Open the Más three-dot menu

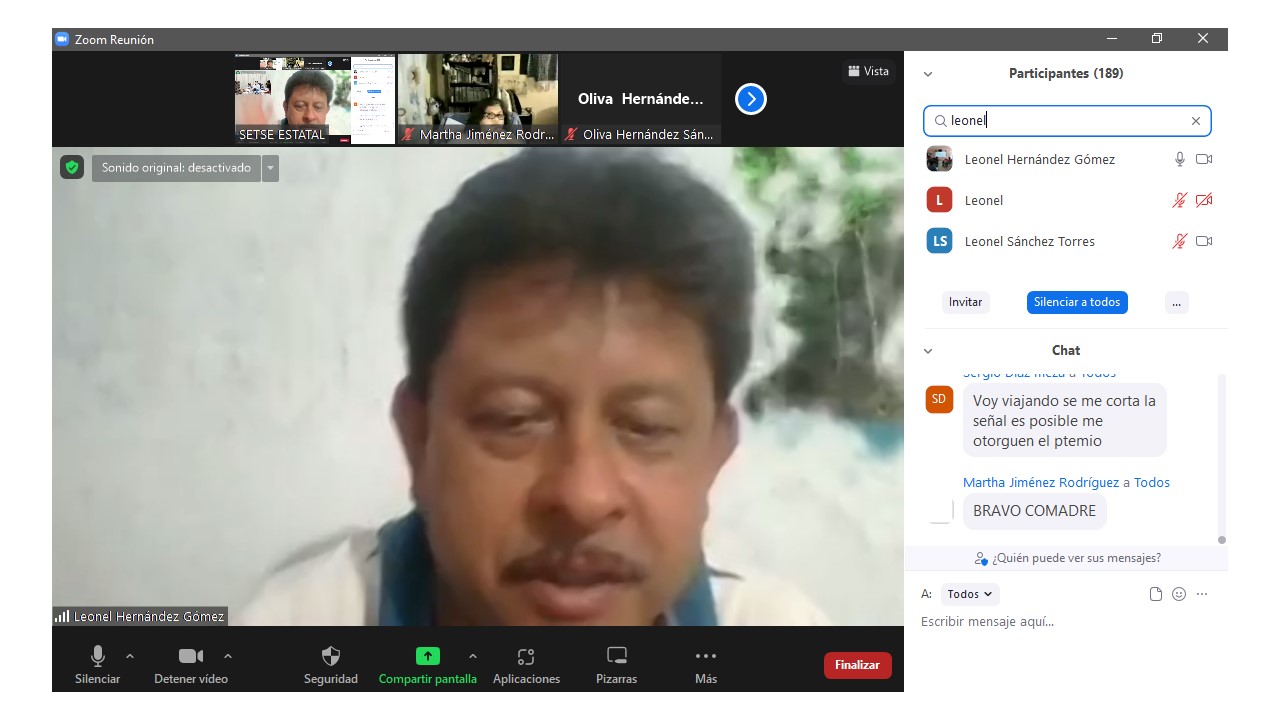pyautogui.click(x=706, y=656)
